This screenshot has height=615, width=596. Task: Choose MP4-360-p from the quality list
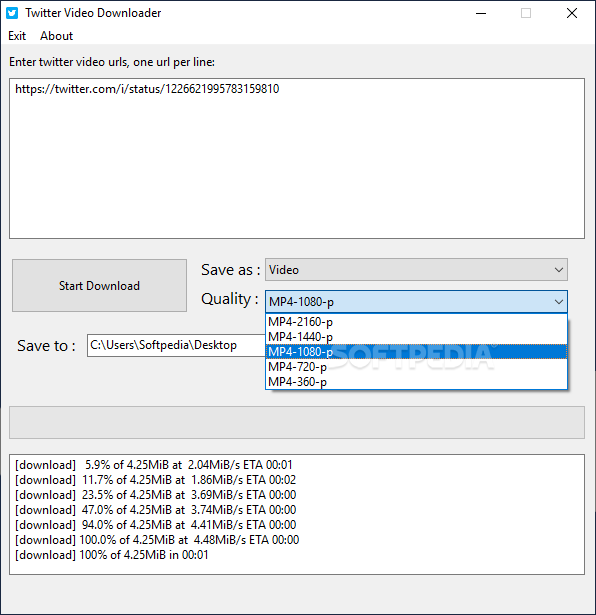pos(416,382)
